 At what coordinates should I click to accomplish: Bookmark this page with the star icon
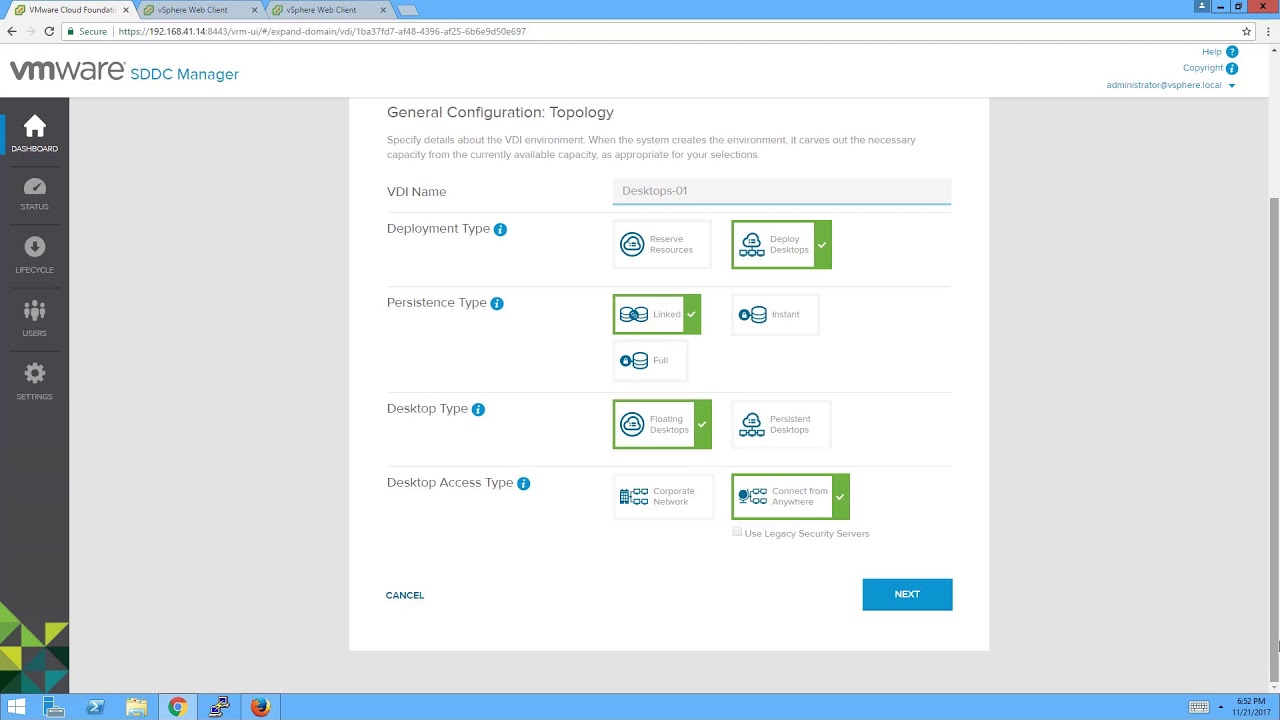[1247, 31]
